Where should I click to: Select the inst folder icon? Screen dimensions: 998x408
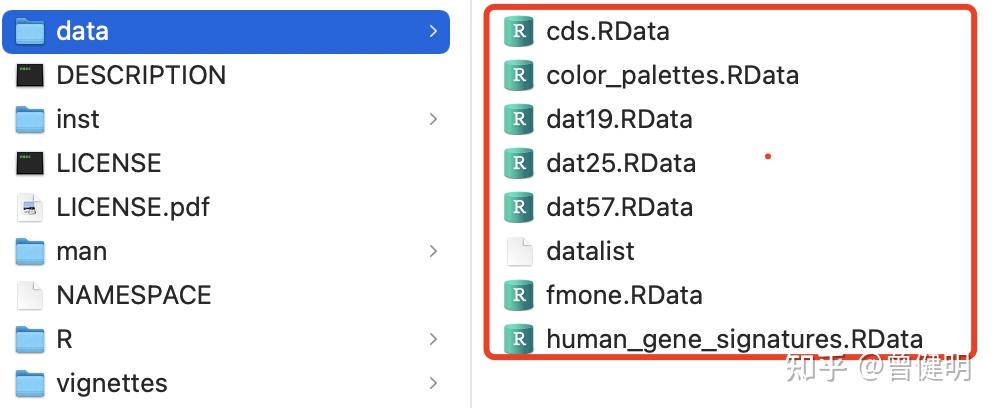point(30,119)
